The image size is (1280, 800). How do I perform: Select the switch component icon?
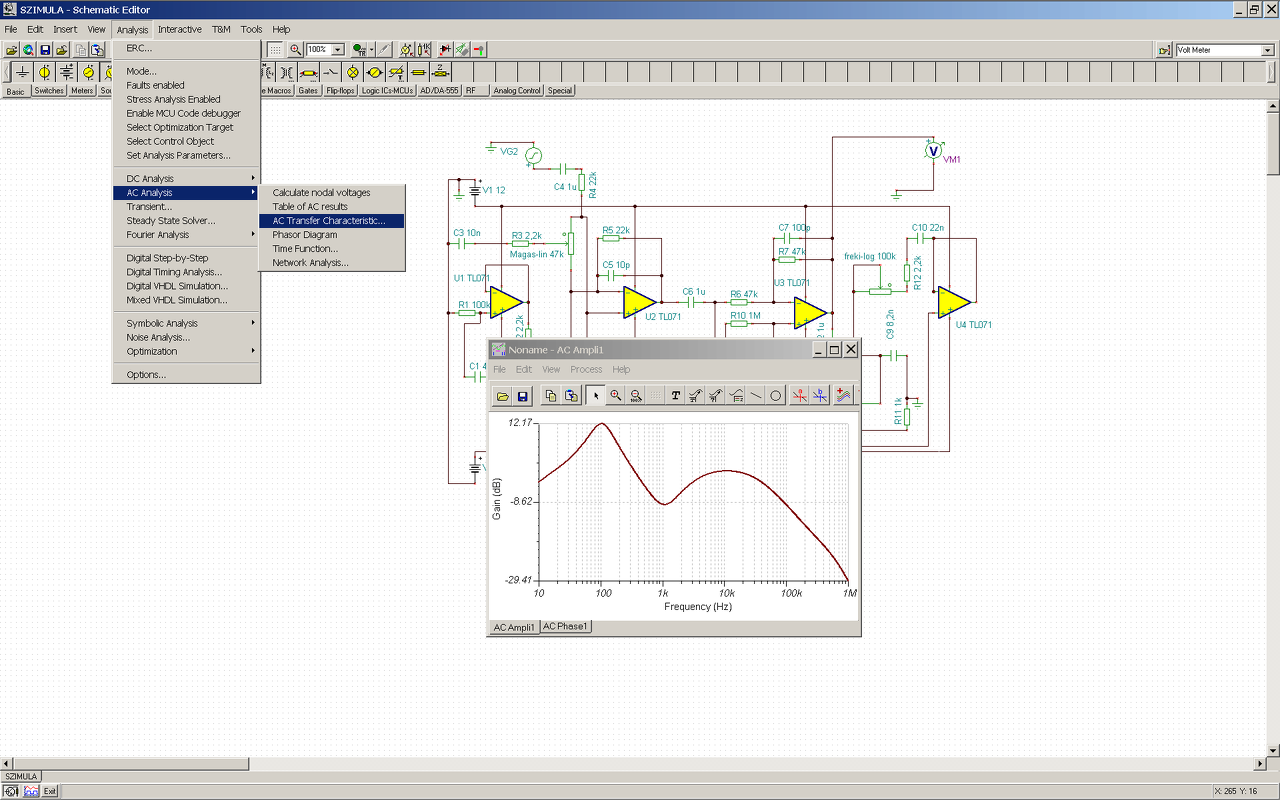click(331, 72)
